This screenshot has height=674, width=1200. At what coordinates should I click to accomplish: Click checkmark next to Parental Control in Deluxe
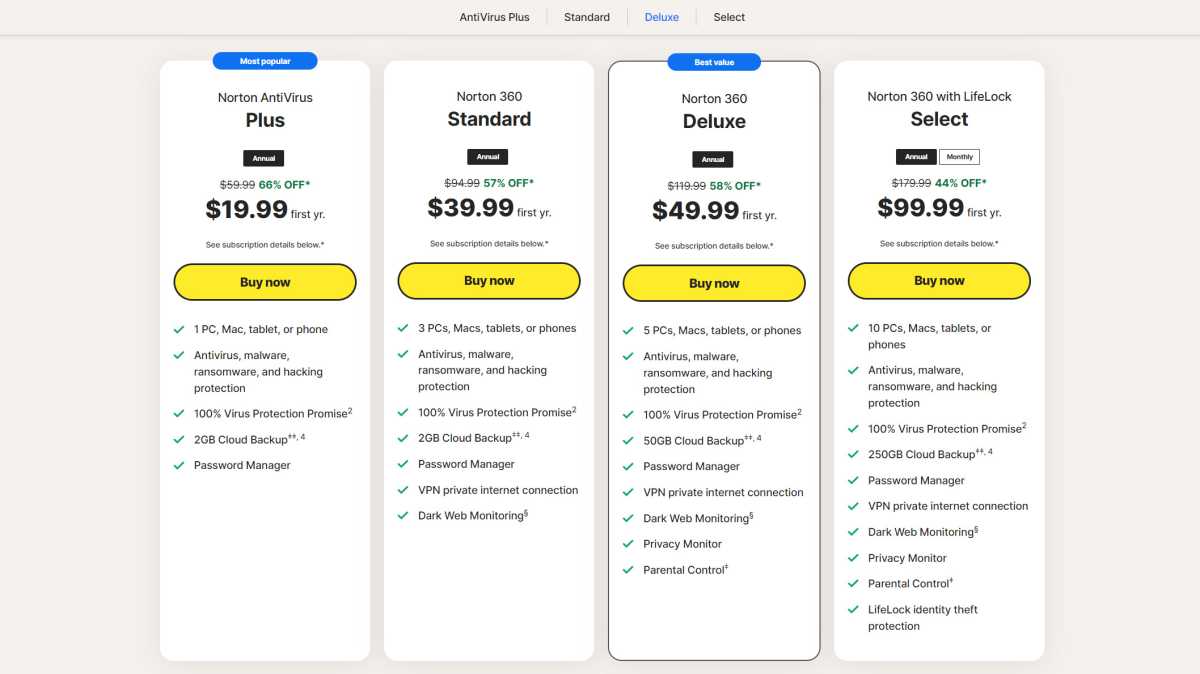[628, 570]
